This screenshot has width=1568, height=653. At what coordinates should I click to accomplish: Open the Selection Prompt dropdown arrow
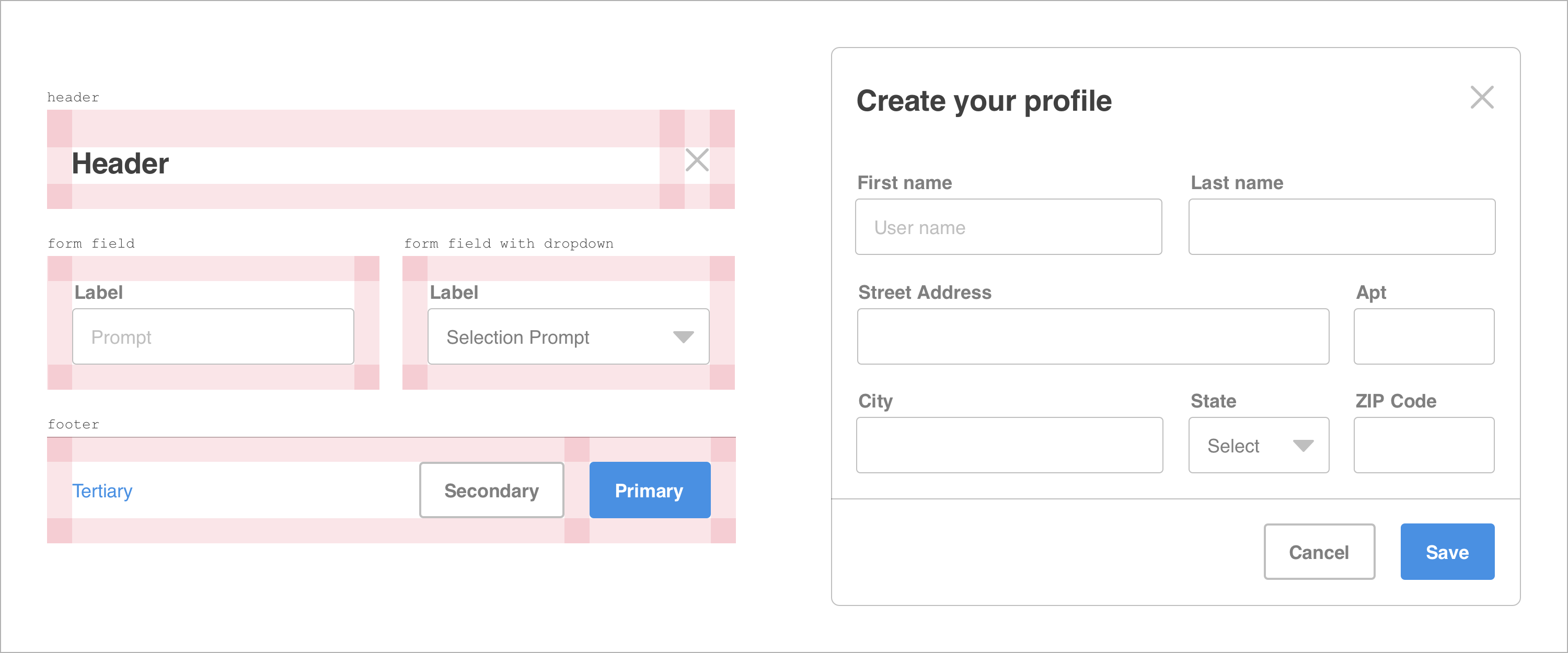683,337
